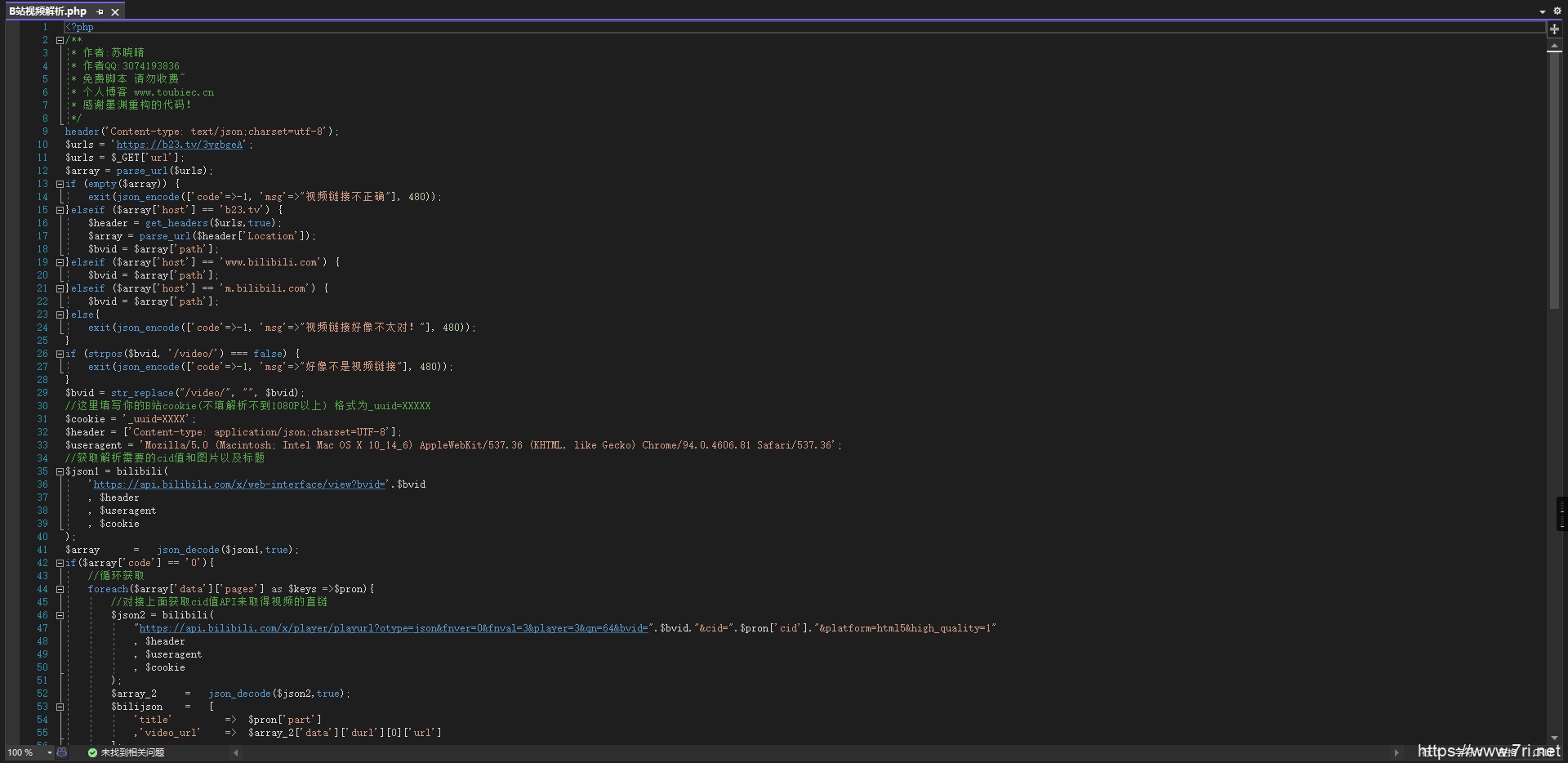Pin the B站视频解析.php tab
The width and height of the screenshot is (1568, 763).
click(100, 11)
